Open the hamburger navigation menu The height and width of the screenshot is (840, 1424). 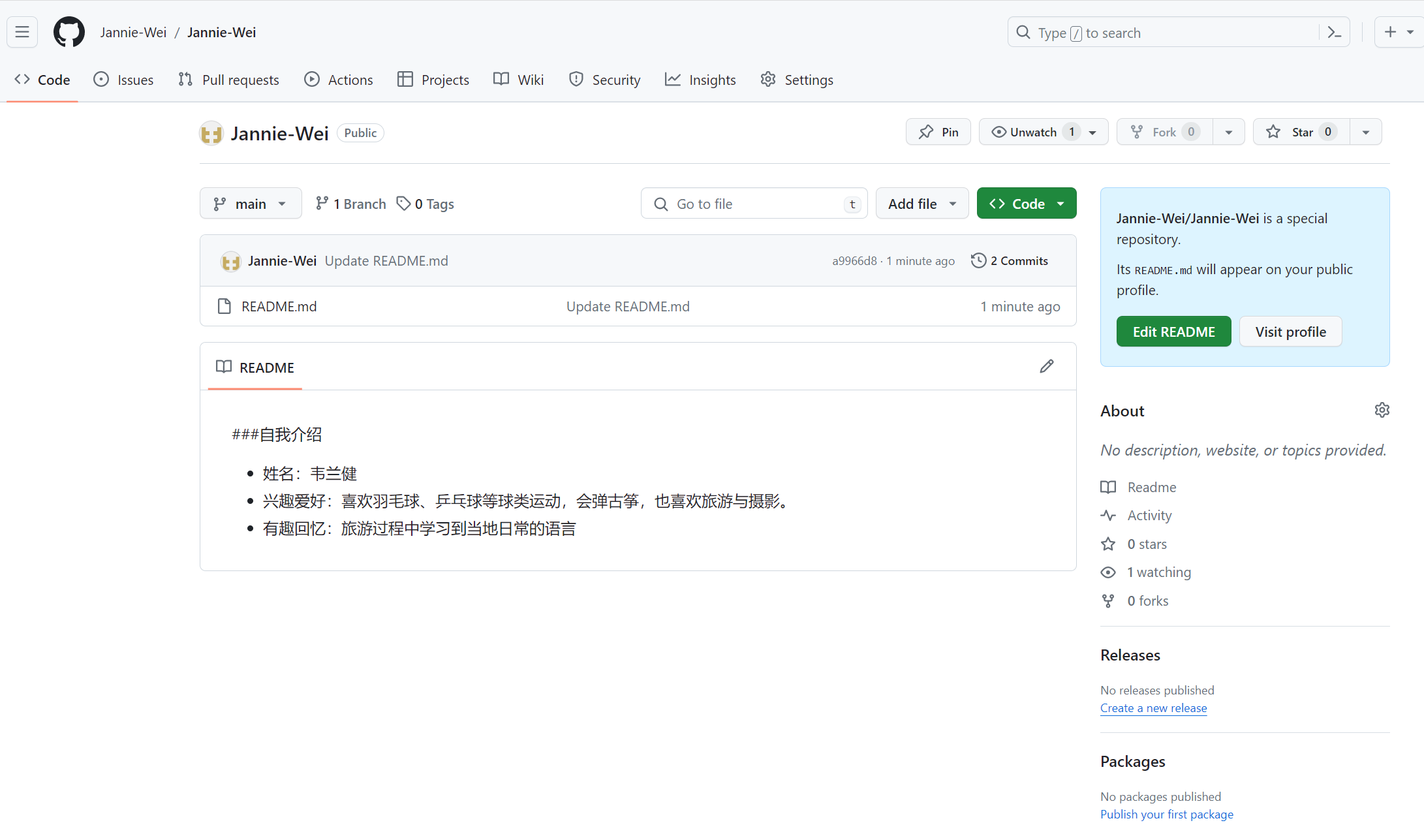pyautogui.click(x=22, y=32)
